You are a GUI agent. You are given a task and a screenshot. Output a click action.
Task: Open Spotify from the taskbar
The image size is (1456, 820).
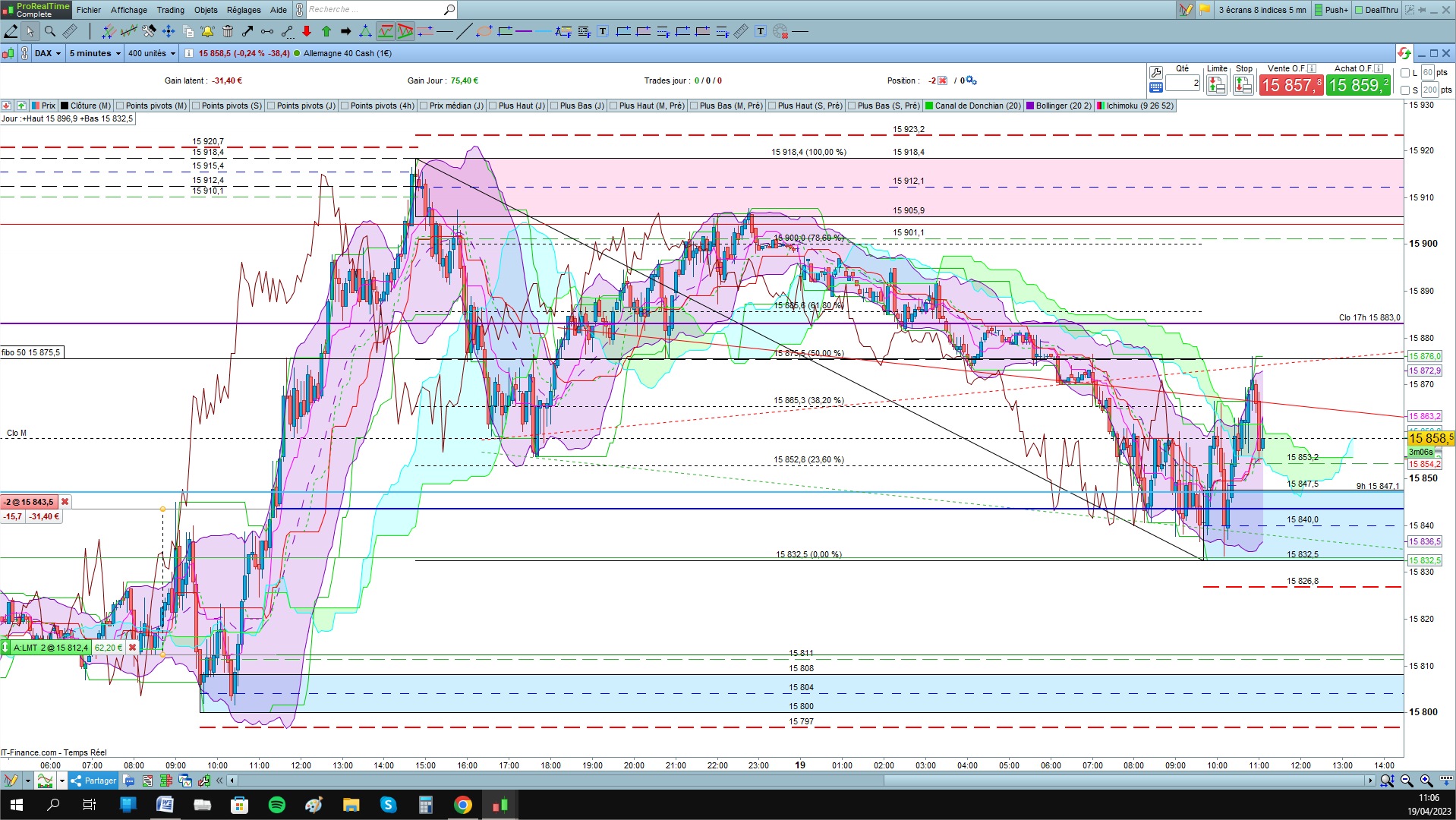277,805
